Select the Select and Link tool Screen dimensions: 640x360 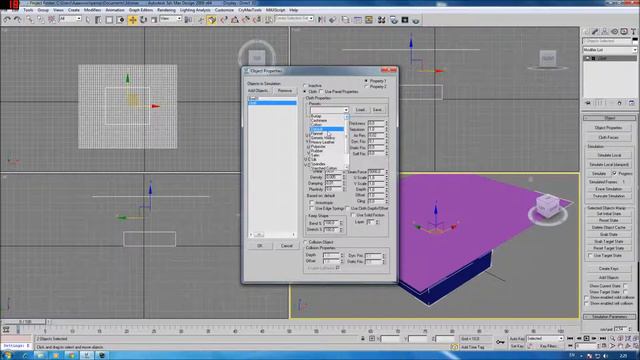click(30, 20)
